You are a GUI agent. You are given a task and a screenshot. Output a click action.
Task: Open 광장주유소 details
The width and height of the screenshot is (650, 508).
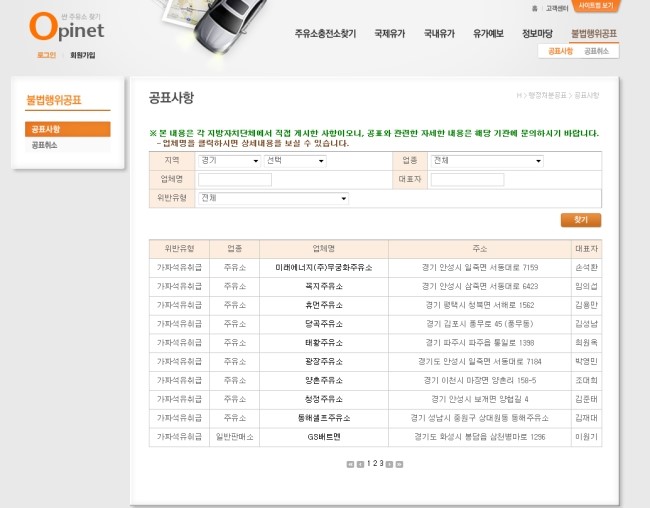(x=324, y=362)
